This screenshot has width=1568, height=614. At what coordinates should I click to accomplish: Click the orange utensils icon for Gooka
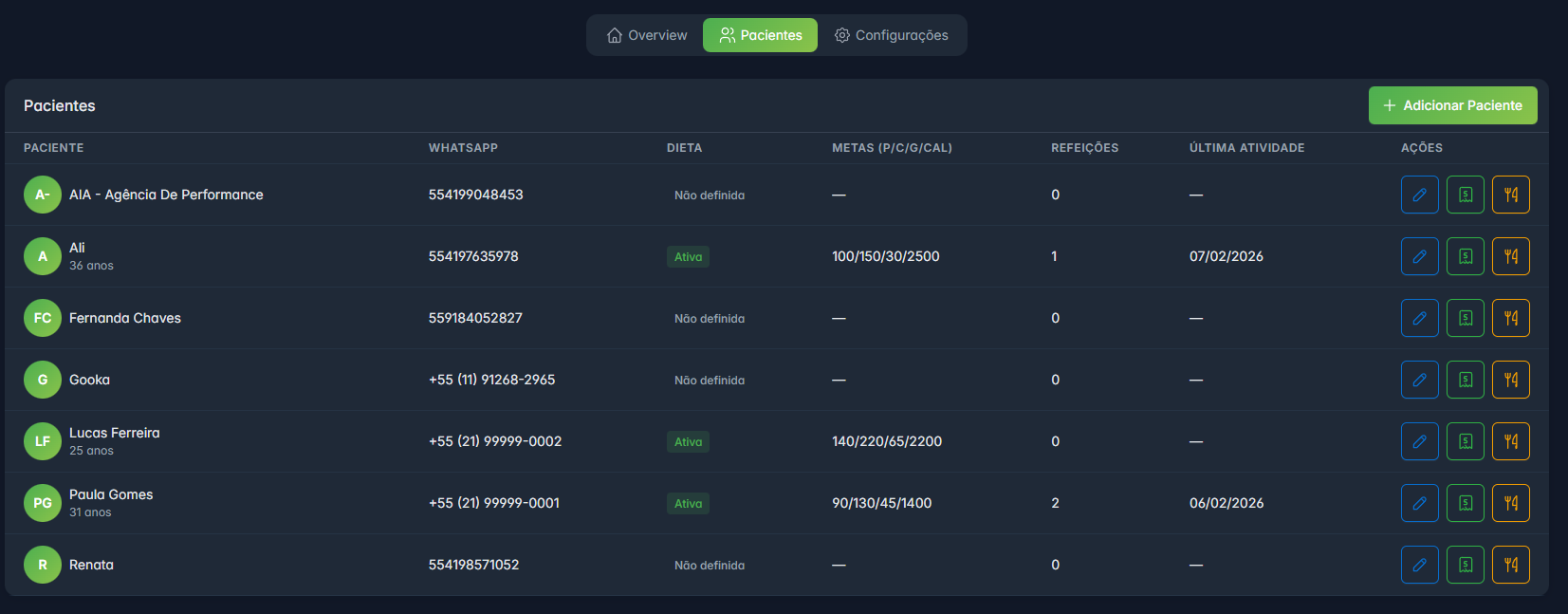point(1510,380)
